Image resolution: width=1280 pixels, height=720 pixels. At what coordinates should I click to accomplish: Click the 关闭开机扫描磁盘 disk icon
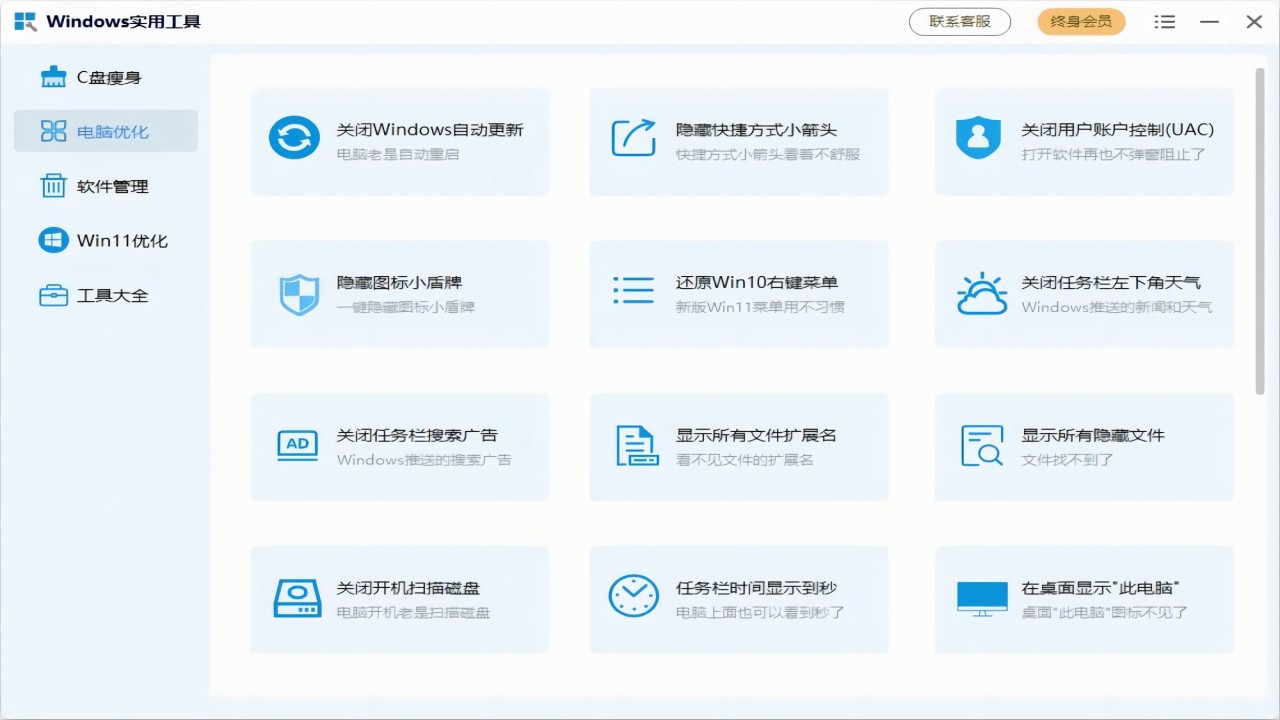[x=297, y=599]
